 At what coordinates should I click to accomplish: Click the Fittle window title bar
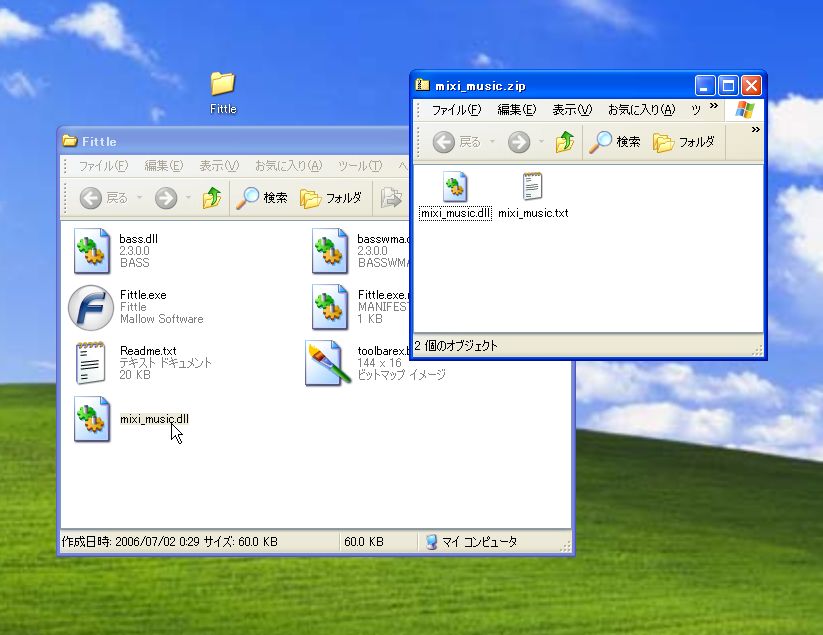point(234,141)
